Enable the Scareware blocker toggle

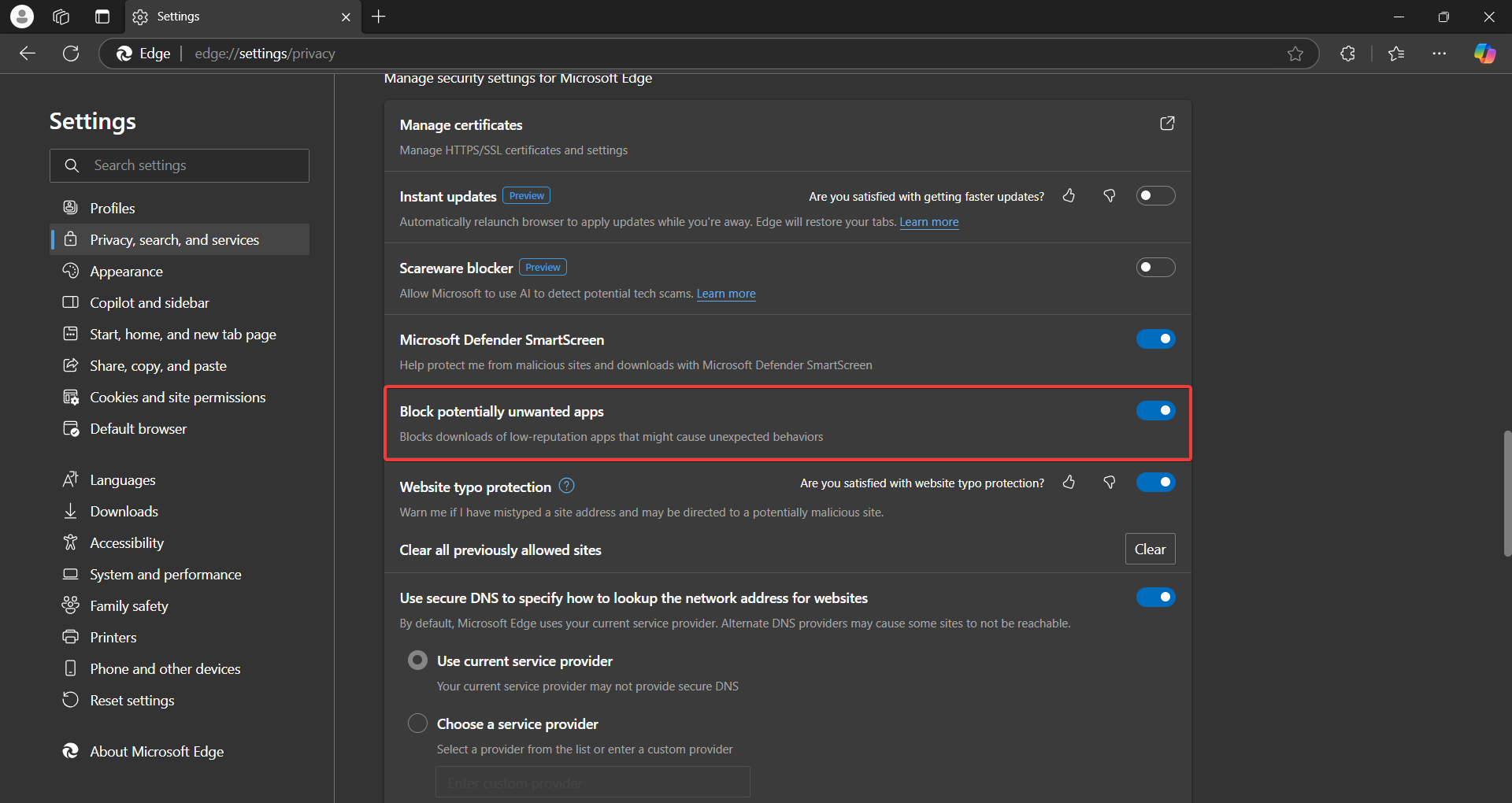click(1155, 268)
